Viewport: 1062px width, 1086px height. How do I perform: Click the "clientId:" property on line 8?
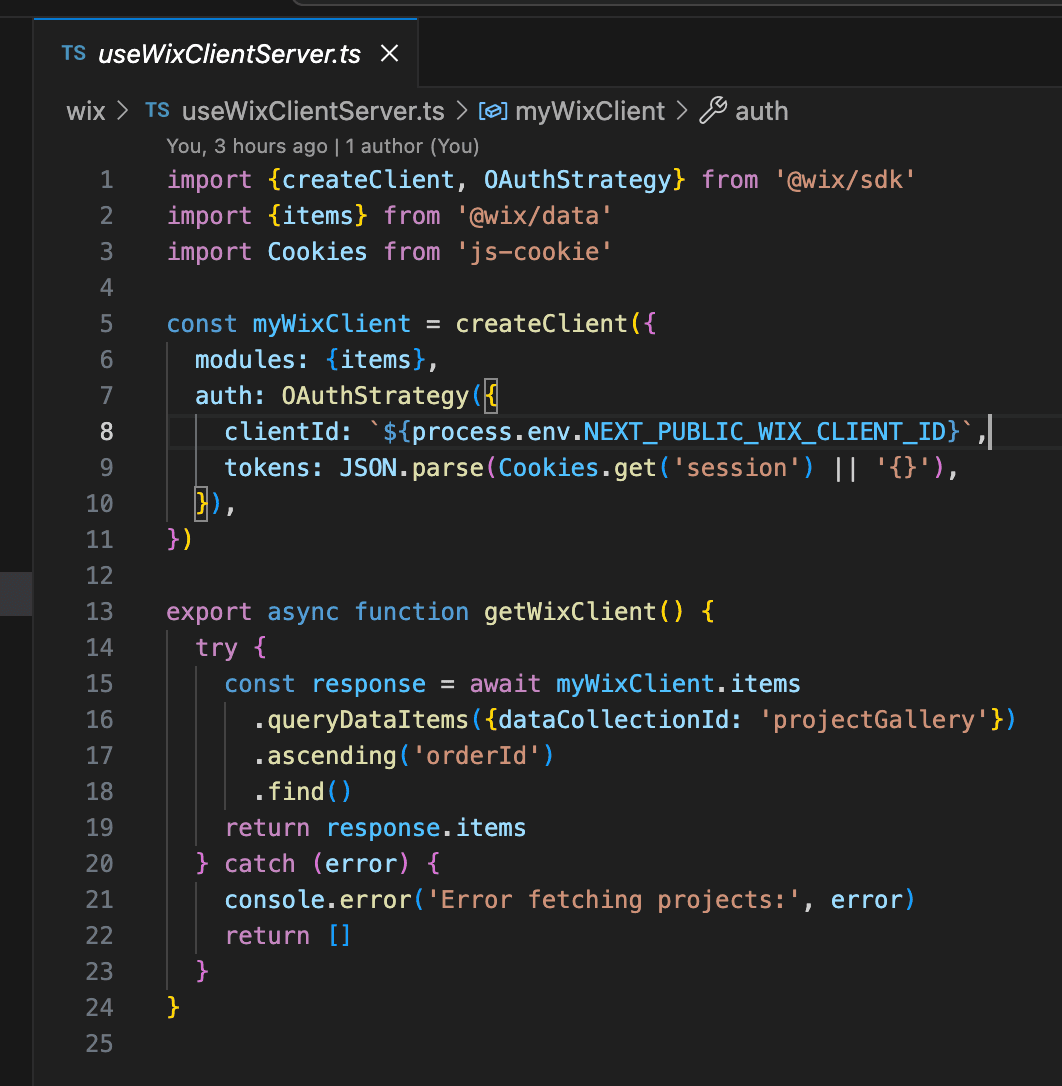point(287,432)
